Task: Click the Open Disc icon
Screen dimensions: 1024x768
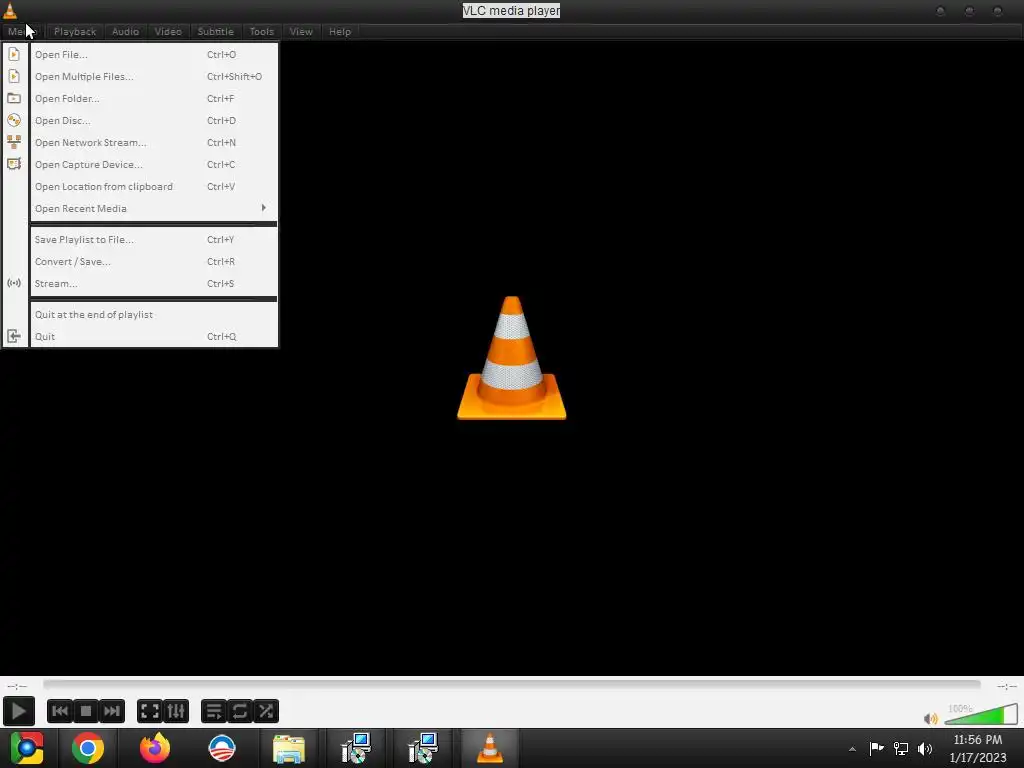Action: click(14, 120)
